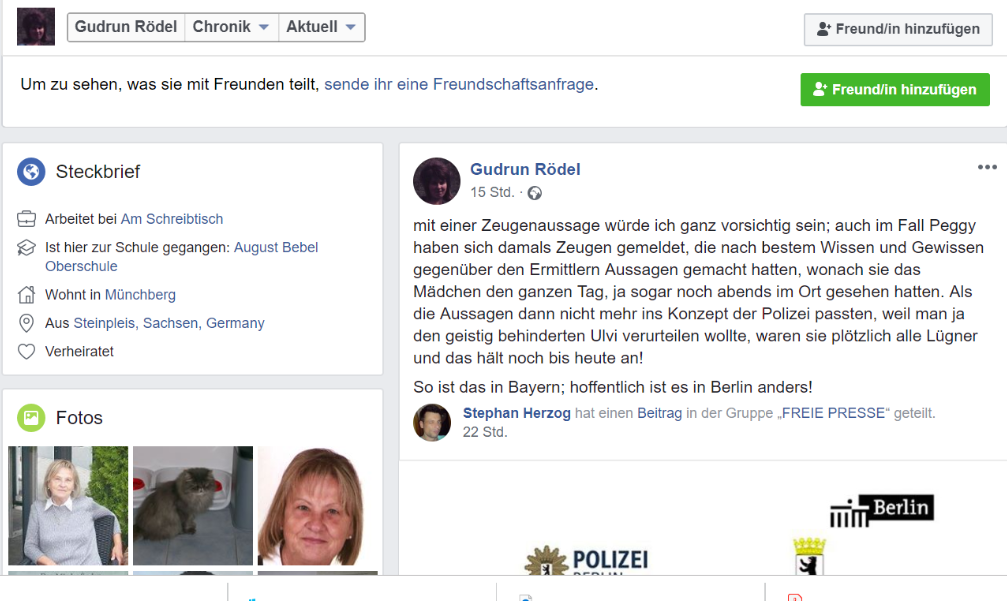Screen dimensions: 1007x601
Task: Click the globe privacy icon beside 15 Std.
Action: (534, 193)
